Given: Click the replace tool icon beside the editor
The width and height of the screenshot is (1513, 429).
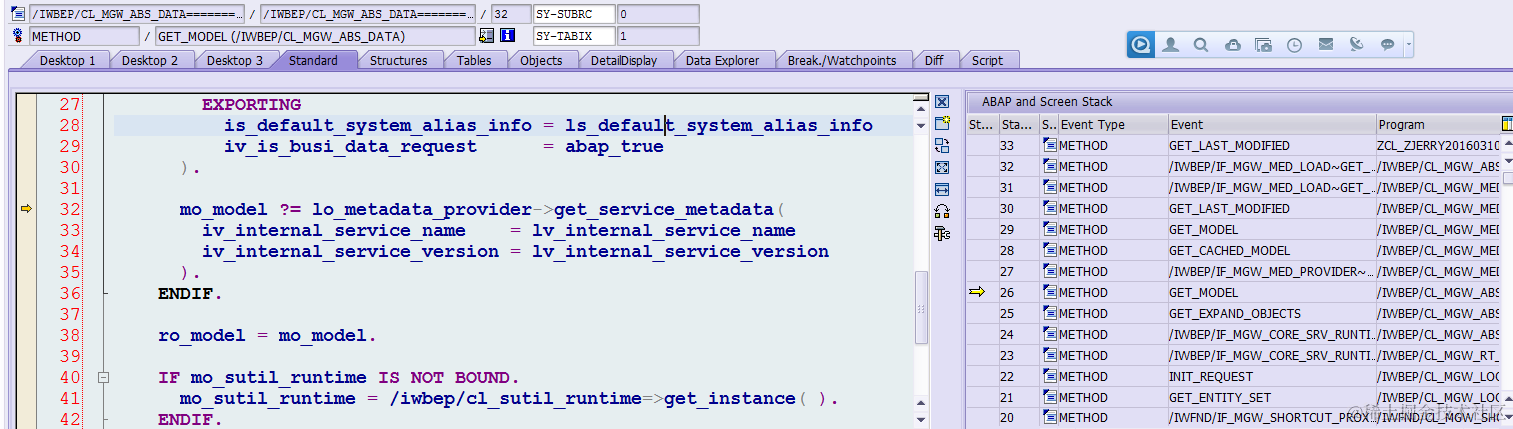Looking at the screenshot, I should [x=941, y=146].
